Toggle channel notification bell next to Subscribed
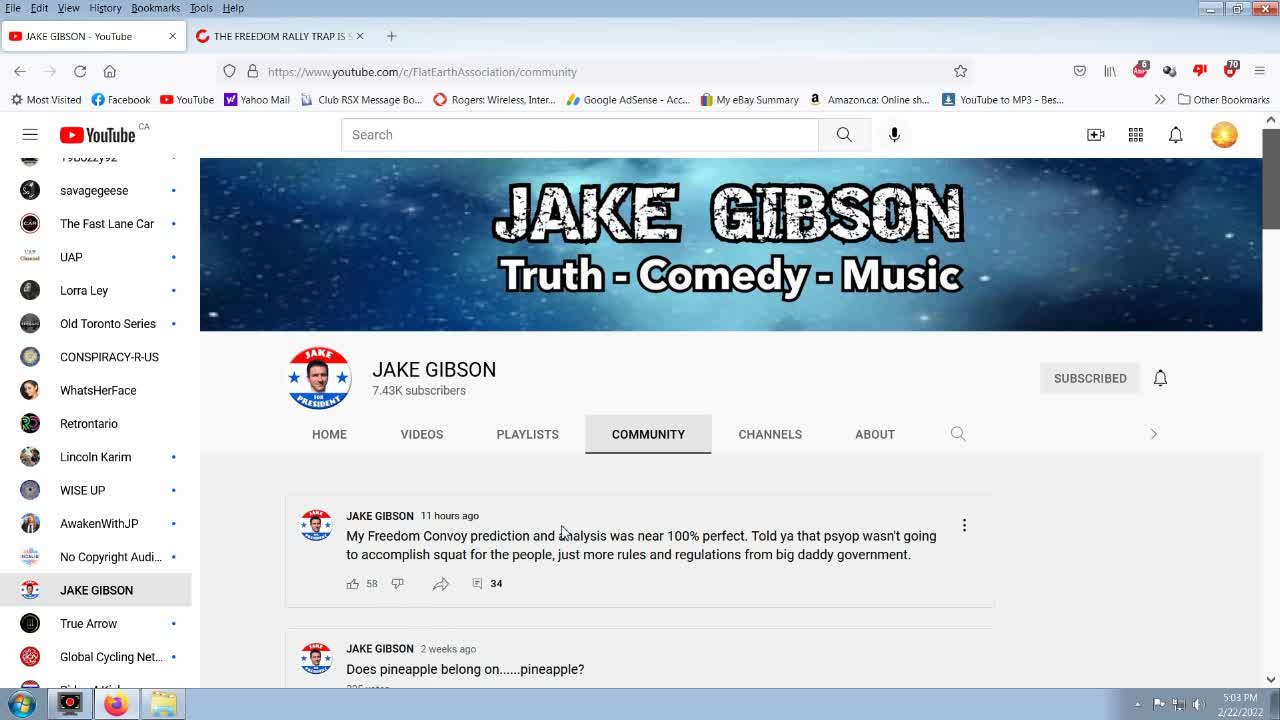The width and height of the screenshot is (1280, 720). click(1160, 378)
